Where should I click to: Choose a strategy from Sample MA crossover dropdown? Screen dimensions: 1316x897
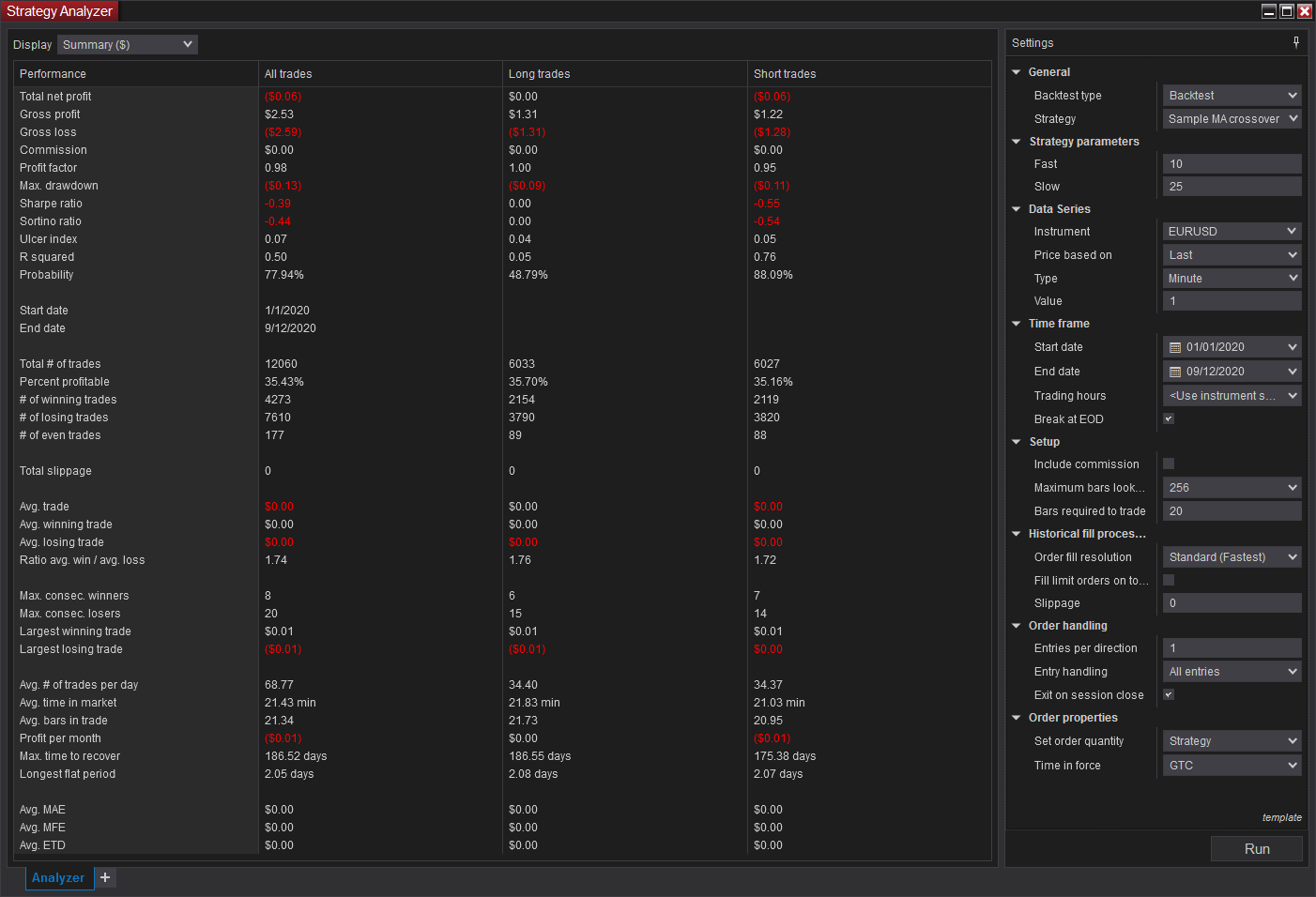tap(1232, 119)
